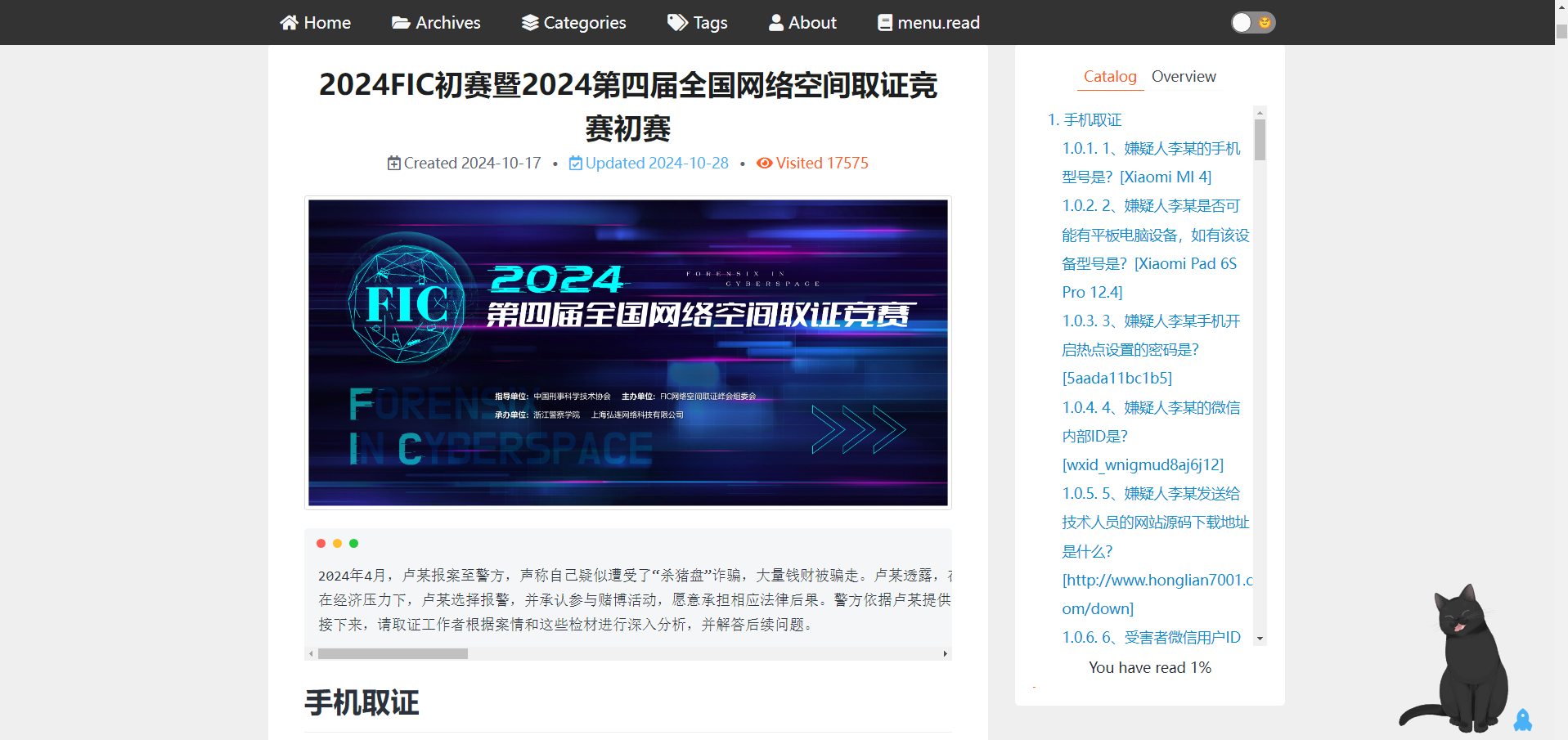Click the Home house icon
This screenshot has width=1568, height=740.
point(289,23)
